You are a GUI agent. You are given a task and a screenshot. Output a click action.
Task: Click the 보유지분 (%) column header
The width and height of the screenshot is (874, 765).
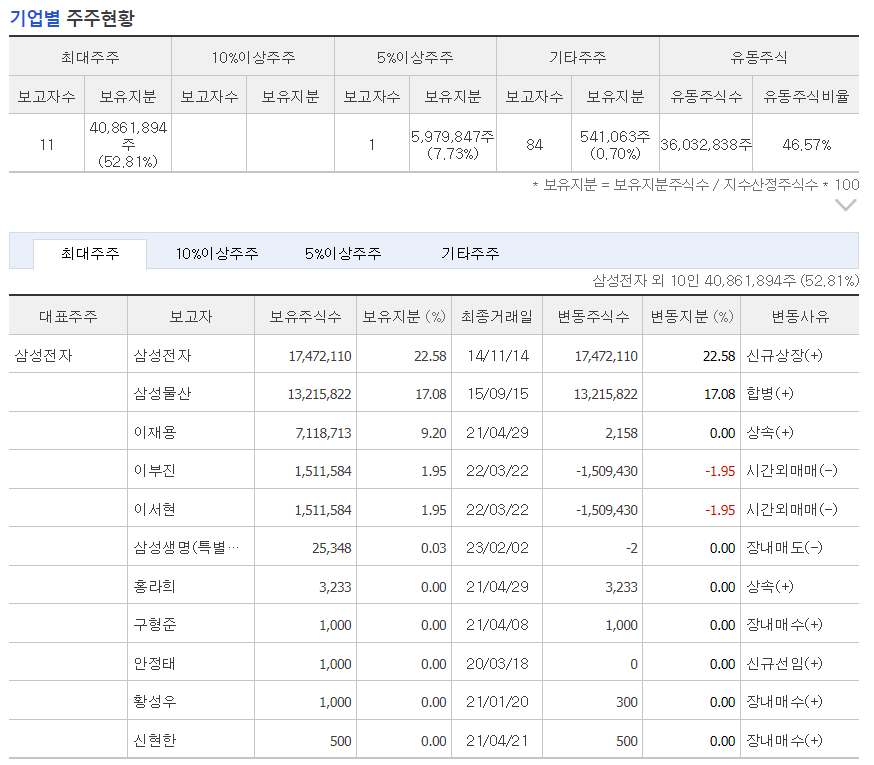click(x=404, y=317)
